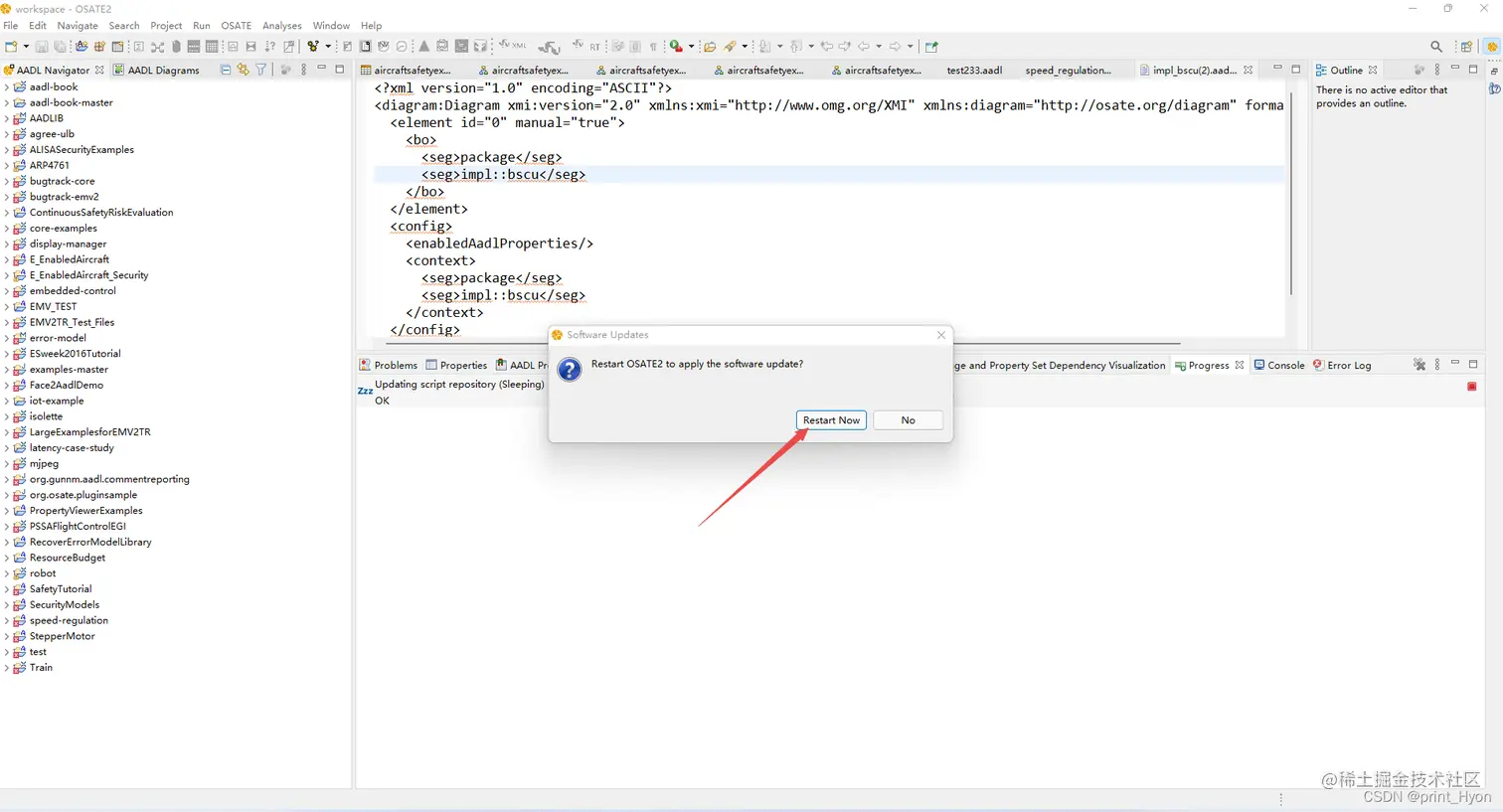Select the Train project
The height and width of the screenshot is (812, 1503).
pos(41,667)
